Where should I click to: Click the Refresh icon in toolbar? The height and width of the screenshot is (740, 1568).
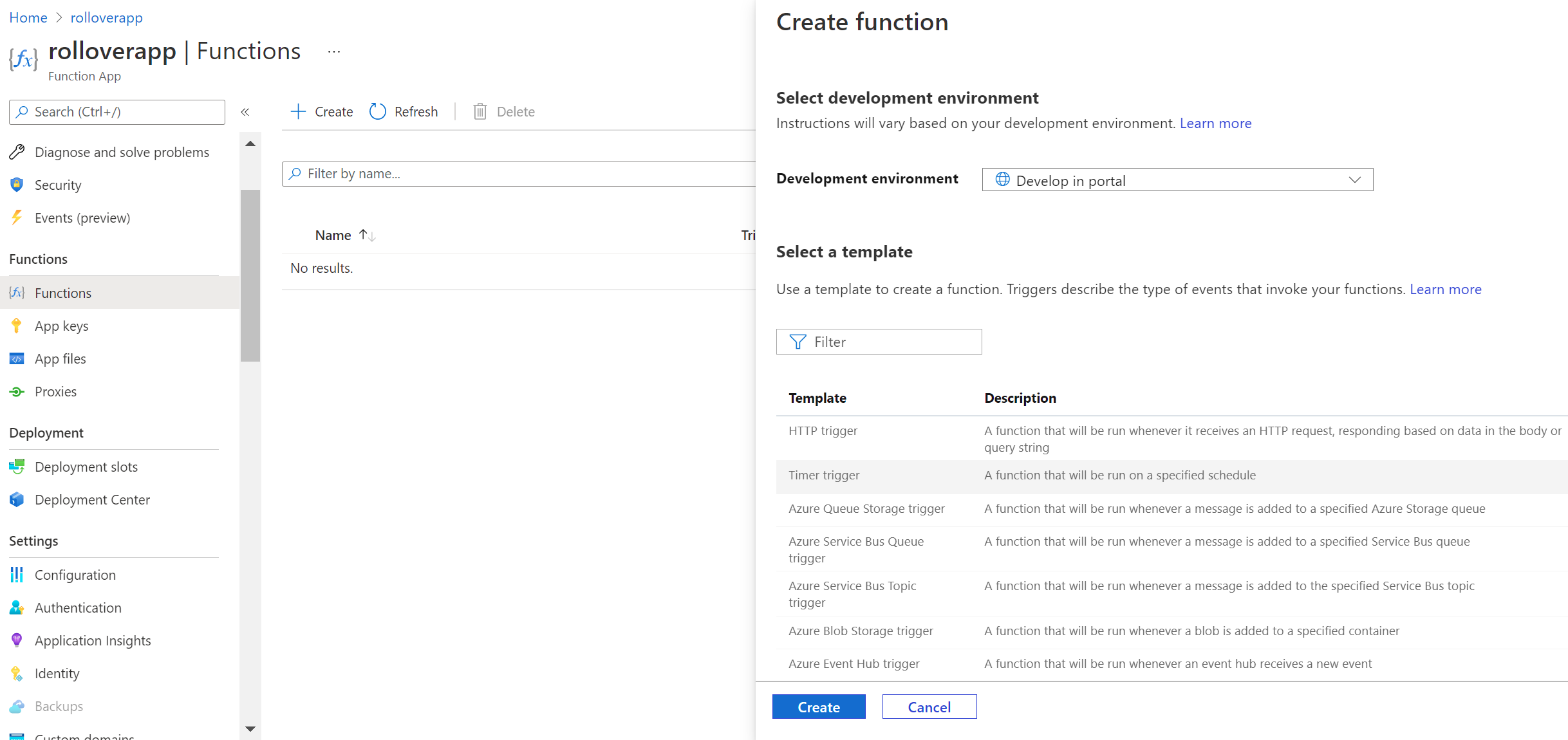point(378,111)
